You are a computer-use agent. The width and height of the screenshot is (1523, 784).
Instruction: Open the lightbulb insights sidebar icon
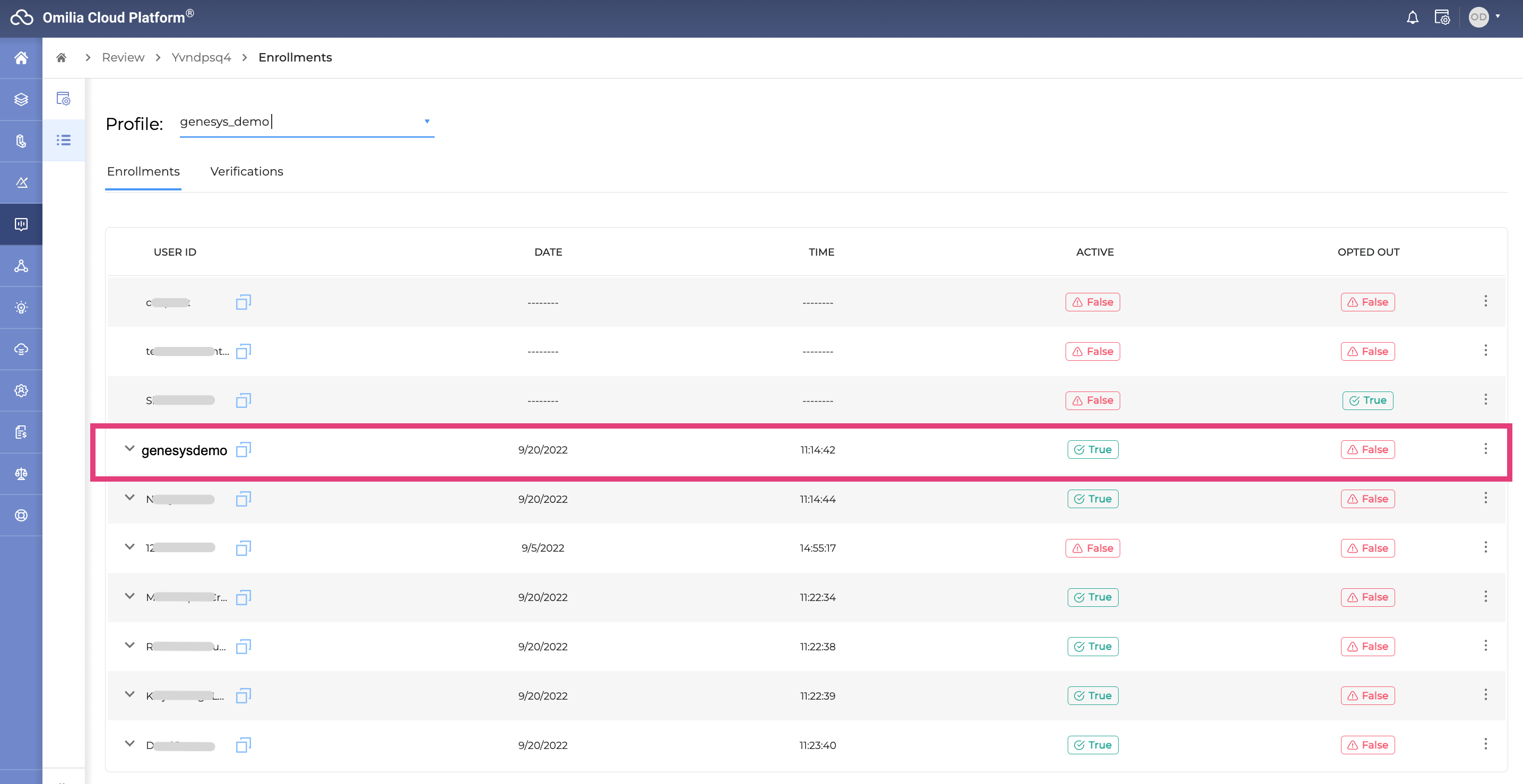(x=21, y=307)
